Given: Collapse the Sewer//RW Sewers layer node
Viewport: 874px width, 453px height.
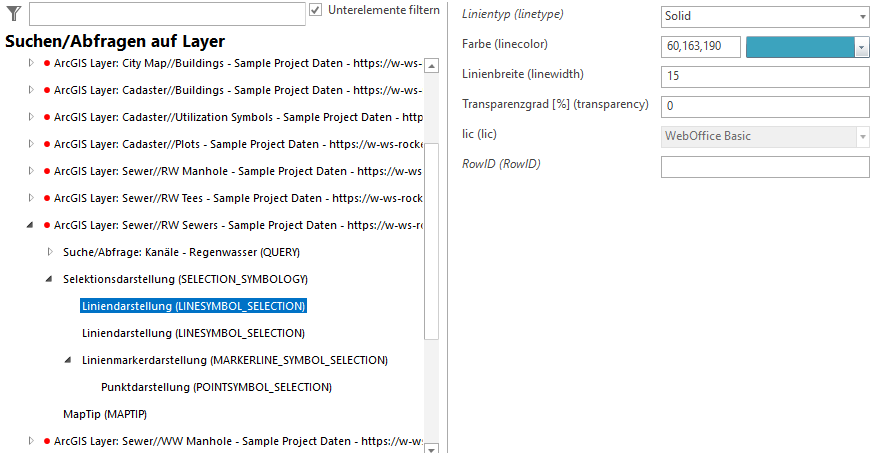Looking at the screenshot, I should coord(30,225).
